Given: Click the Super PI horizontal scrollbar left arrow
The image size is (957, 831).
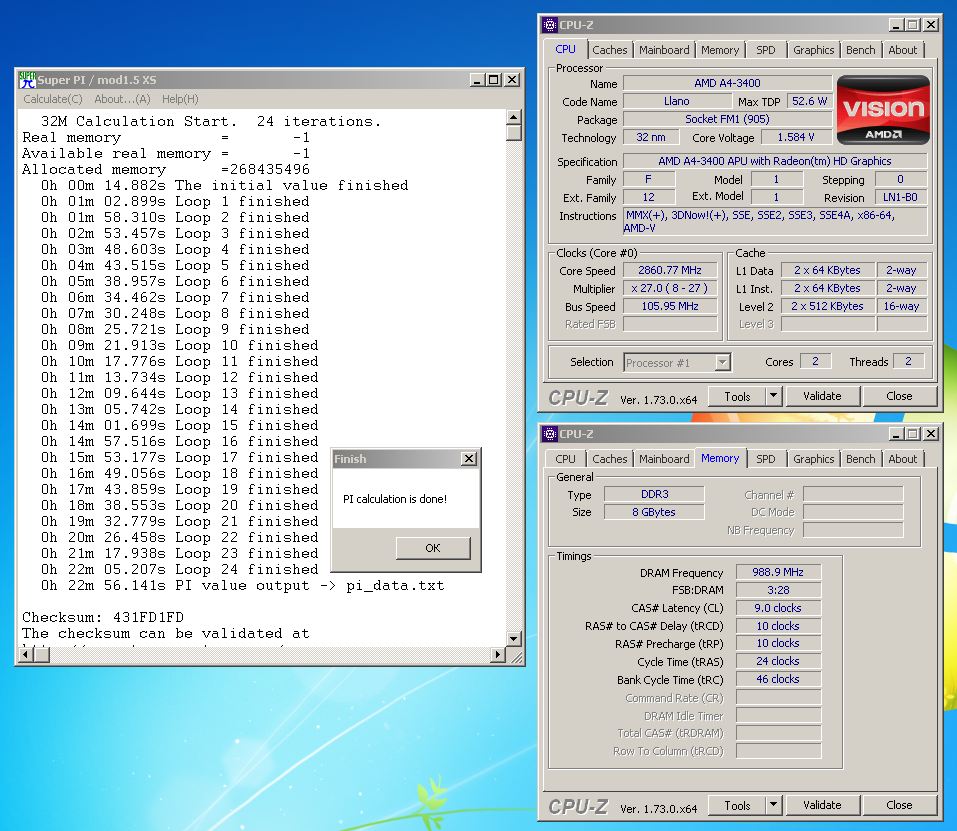Looking at the screenshot, I should (x=26, y=655).
